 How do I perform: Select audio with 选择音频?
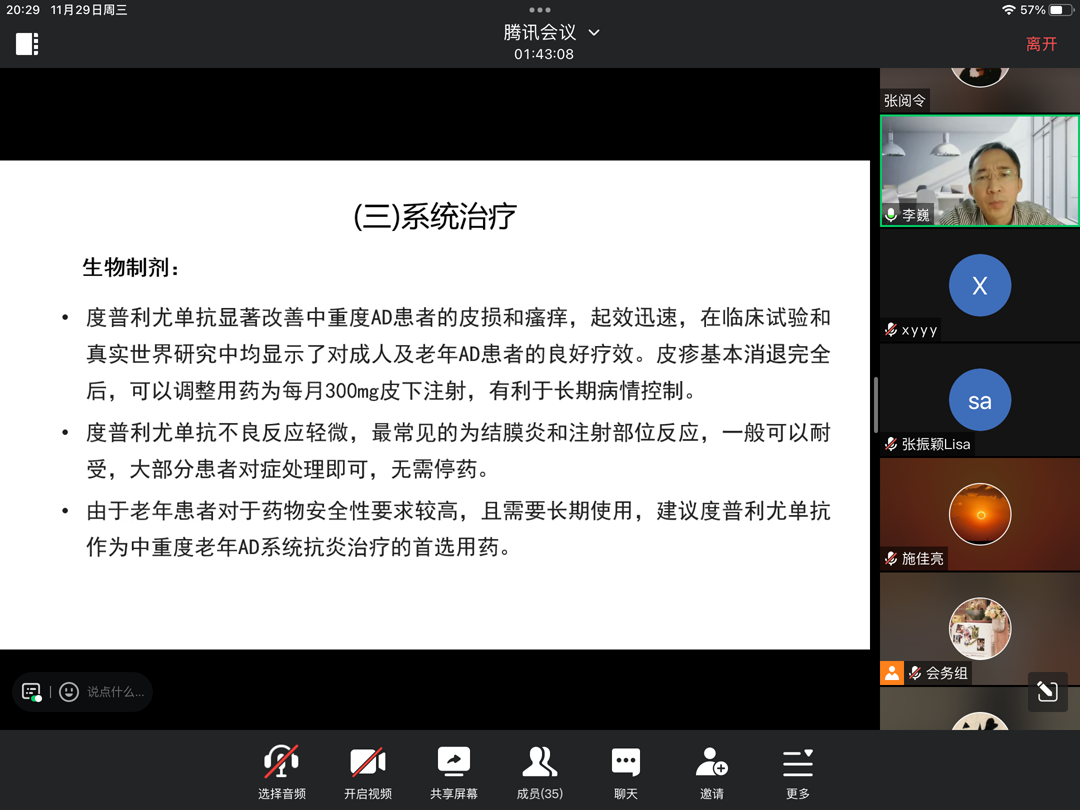pos(282,772)
